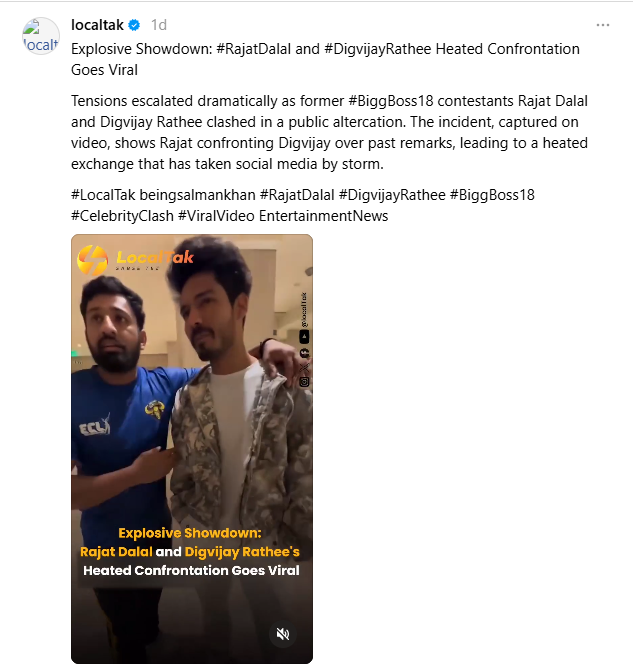The height and width of the screenshot is (665, 633).
Task: Click the Facebook icon on the video's side strip
Action: [304, 353]
